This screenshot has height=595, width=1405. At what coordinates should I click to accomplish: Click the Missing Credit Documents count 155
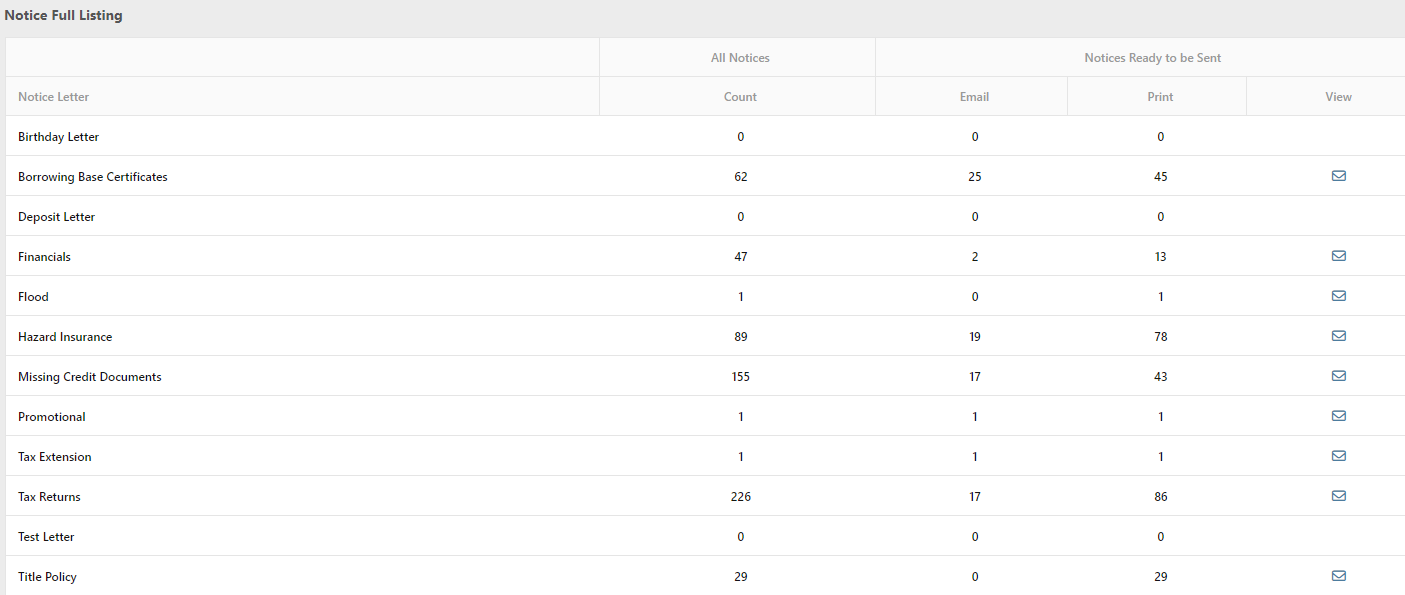(740, 377)
